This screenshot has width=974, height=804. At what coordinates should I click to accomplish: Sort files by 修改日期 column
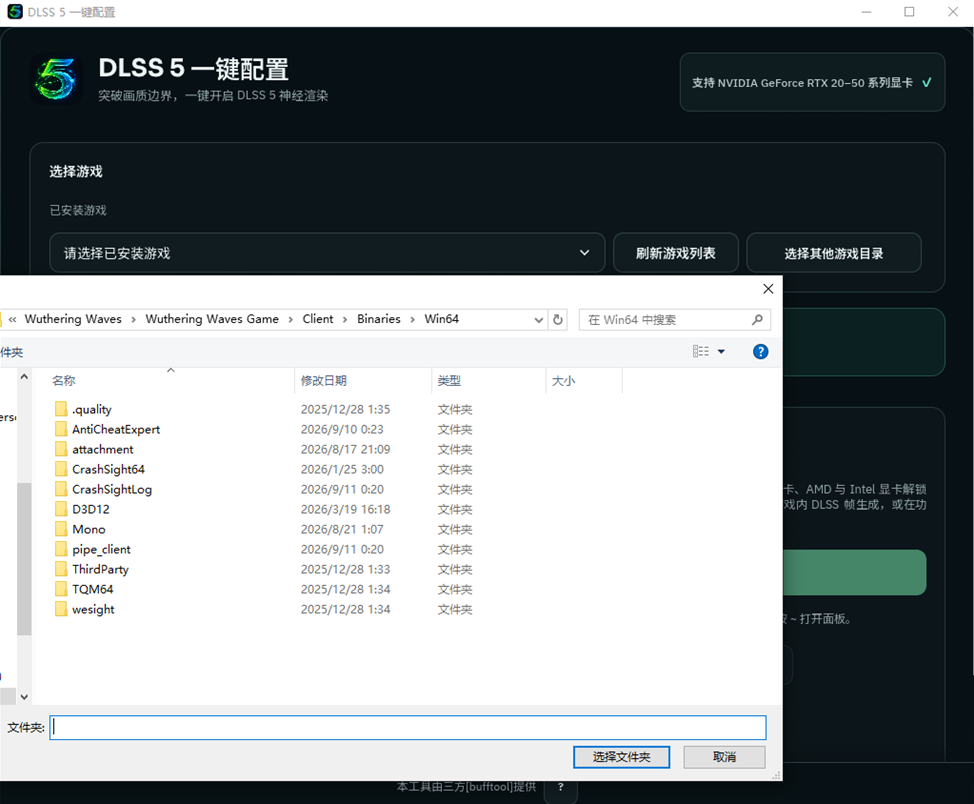point(363,380)
